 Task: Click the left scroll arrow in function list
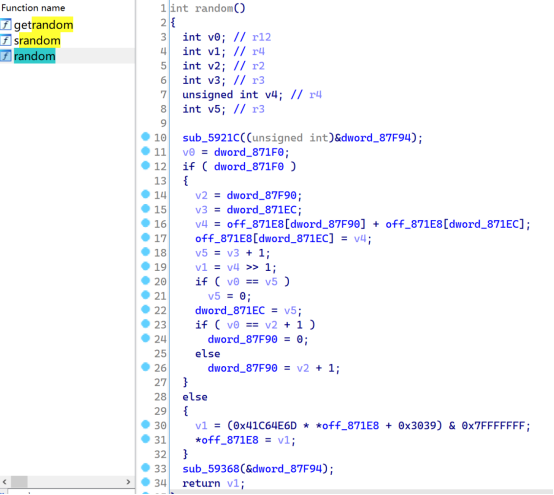coord(5,482)
